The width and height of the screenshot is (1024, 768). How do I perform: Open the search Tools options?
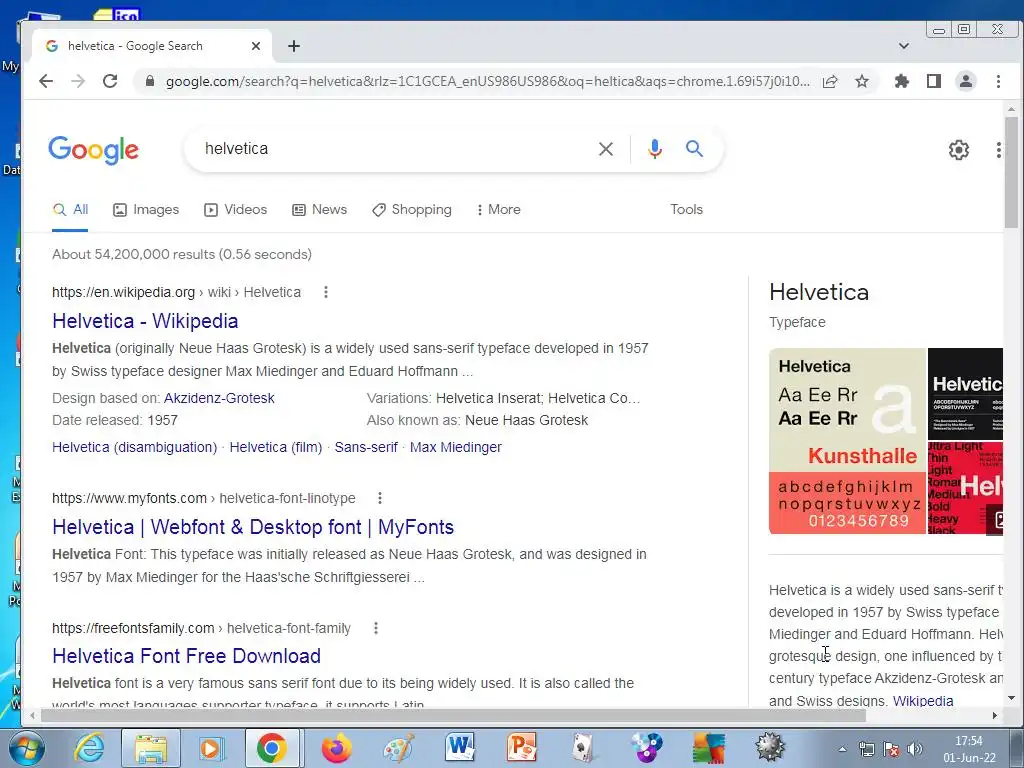686,210
